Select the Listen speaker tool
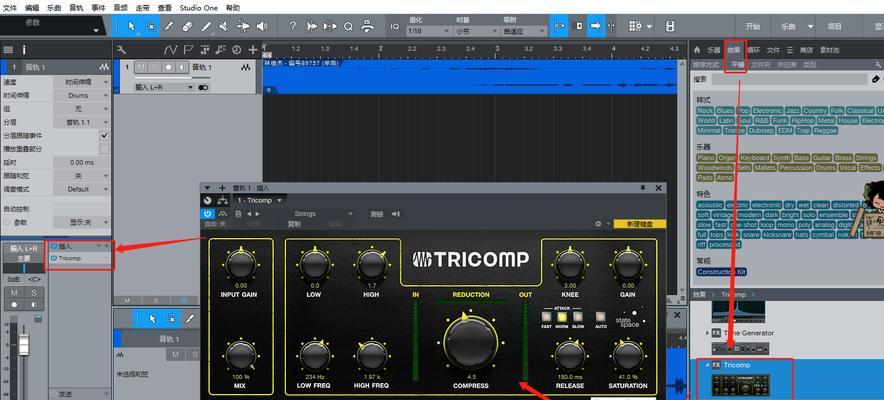The width and height of the screenshot is (884, 400). (261, 26)
